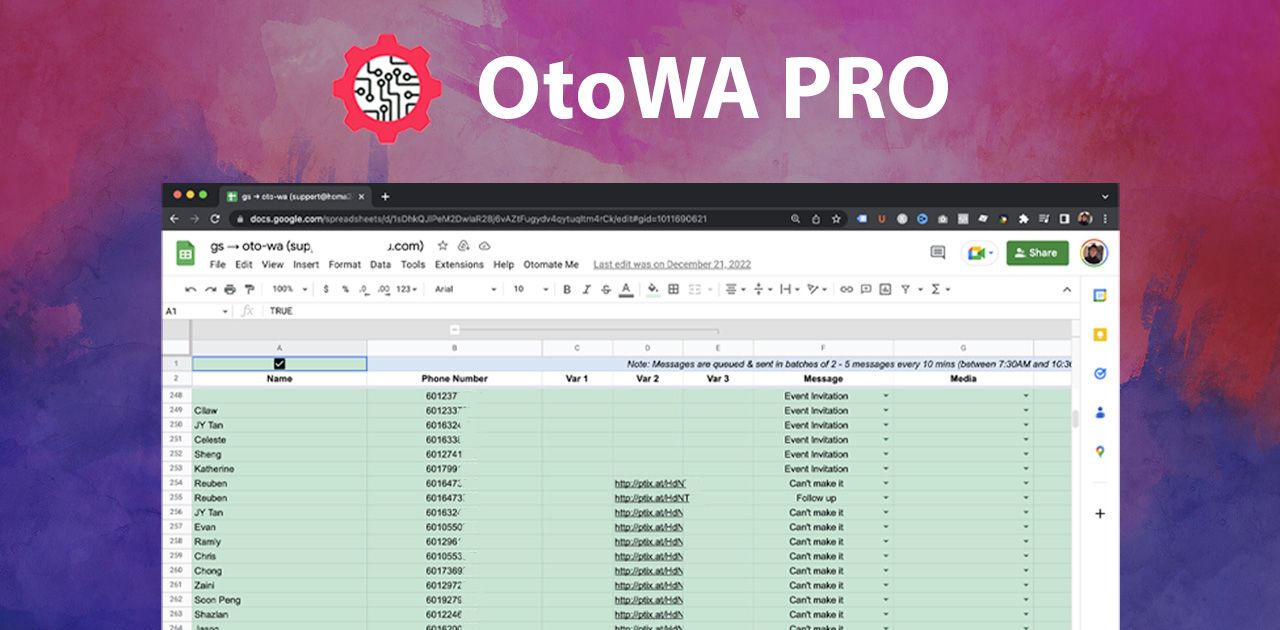1280x630 pixels.
Task: Open comment history icon near Share
Action: tap(937, 253)
